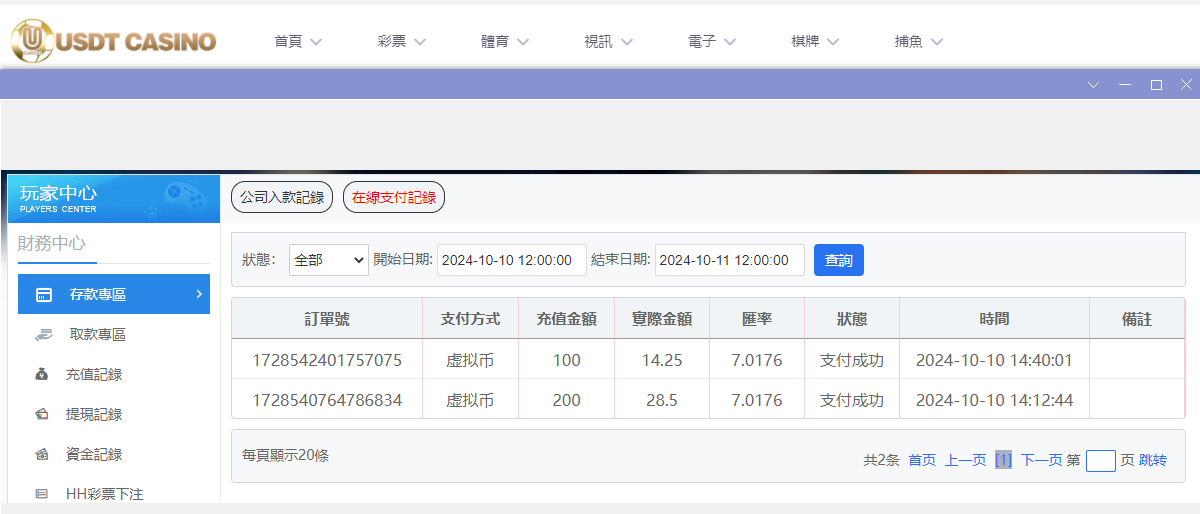Click the 提現記錄 sidebar icon

point(42,414)
